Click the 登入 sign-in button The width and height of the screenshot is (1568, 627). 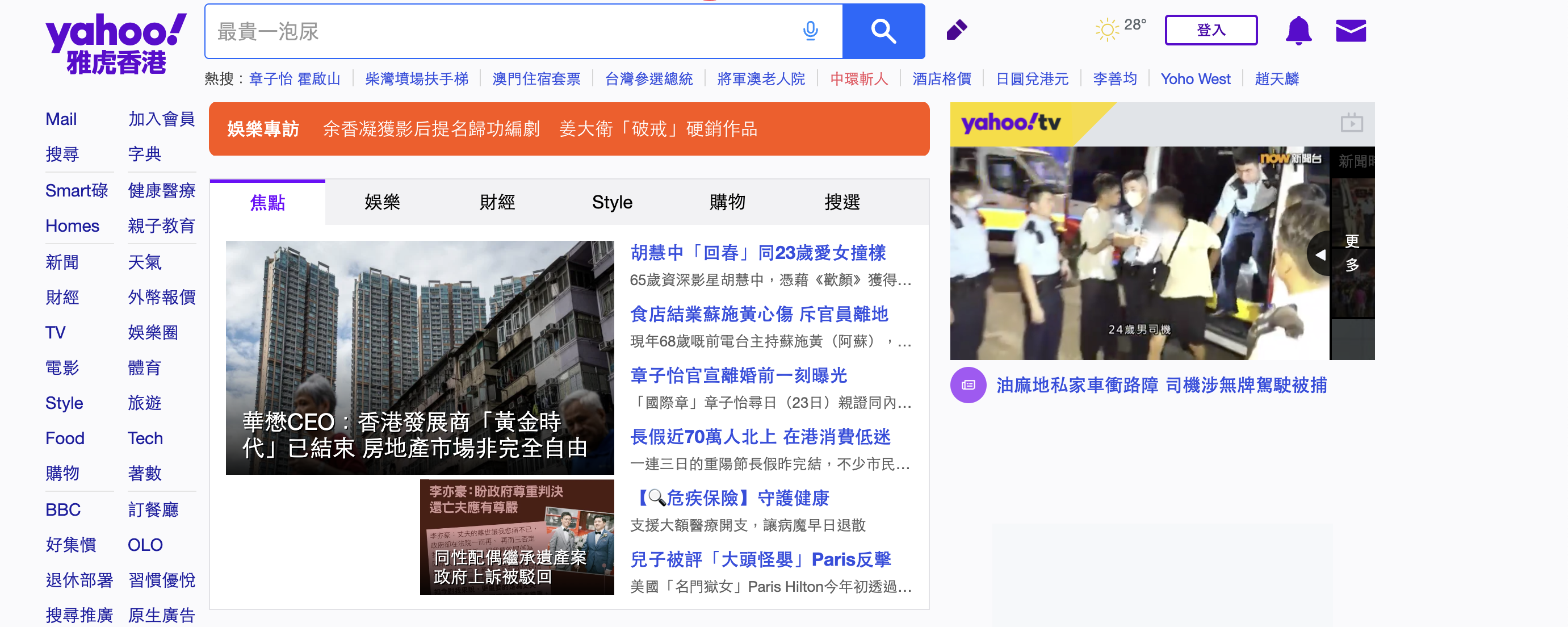1210,31
